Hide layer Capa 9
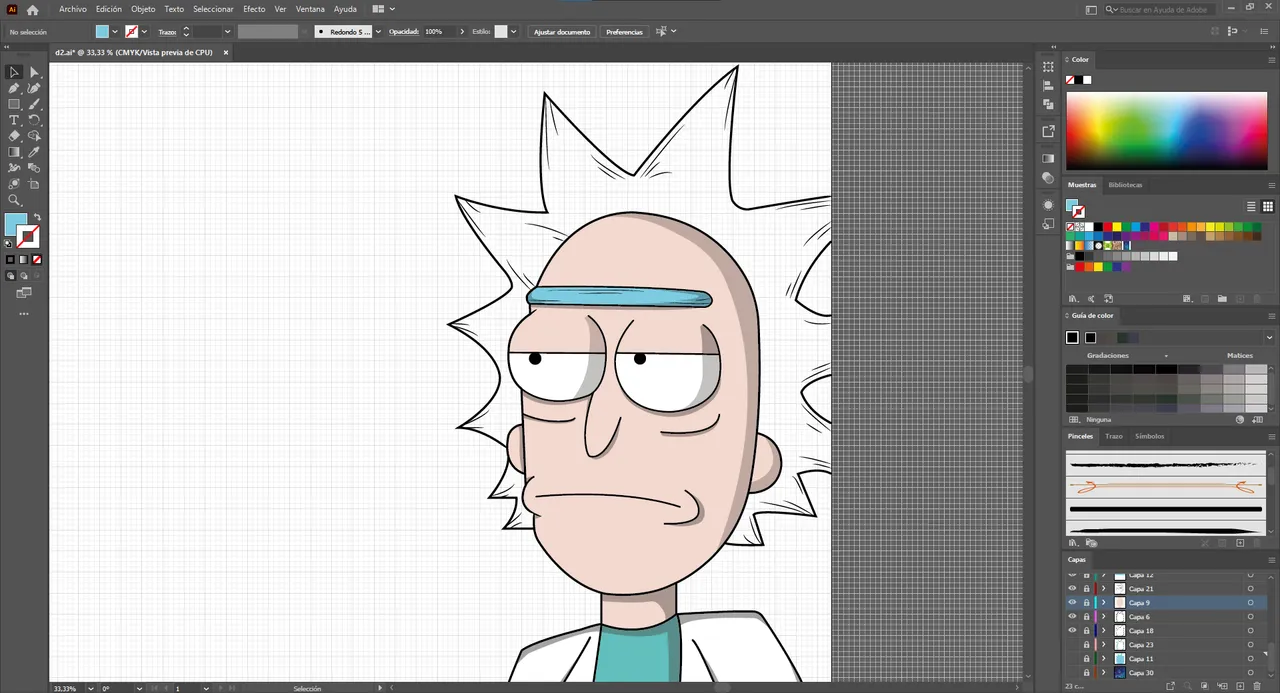Image resolution: width=1280 pixels, height=693 pixels. click(x=1072, y=603)
